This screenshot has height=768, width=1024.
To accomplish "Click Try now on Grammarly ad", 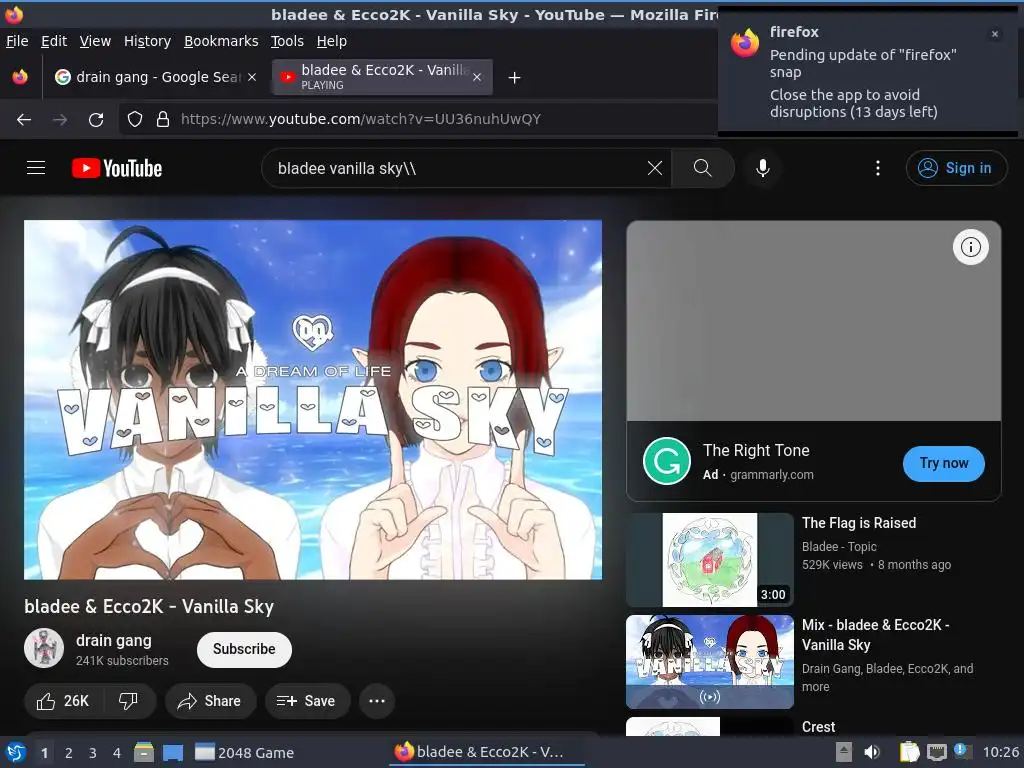I will 944,463.
